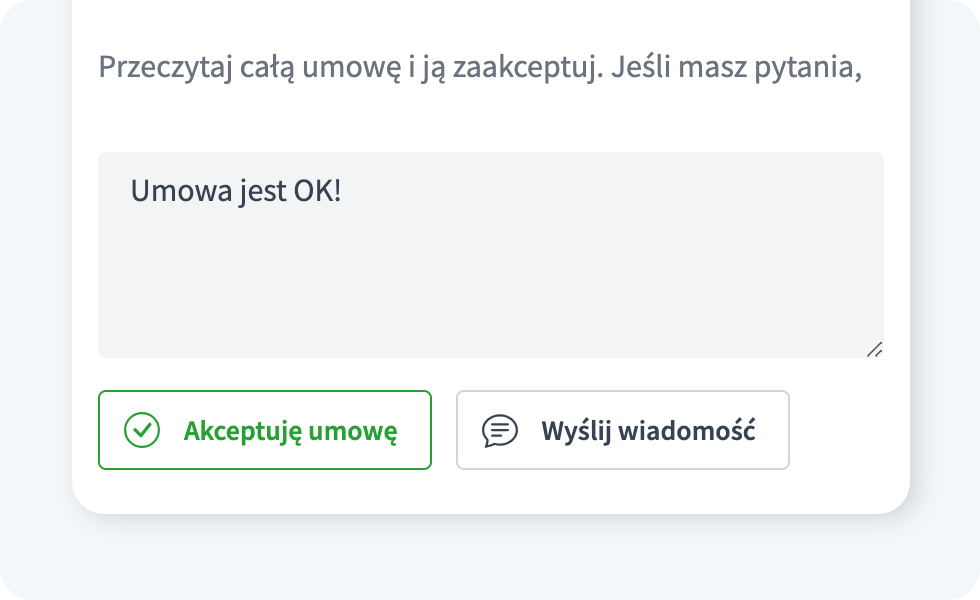Select the text Umowa jest OK!
Image resolution: width=980 pixels, height=600 pixels.
pos(235,188)
